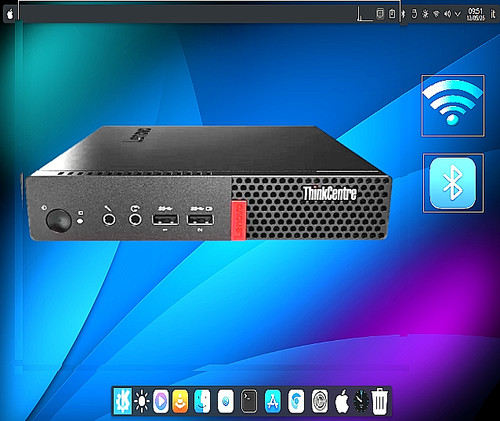Screen dimensions: 500x421
Task: Open the blue swirl browser icon in dock
Action: point(296,401)
